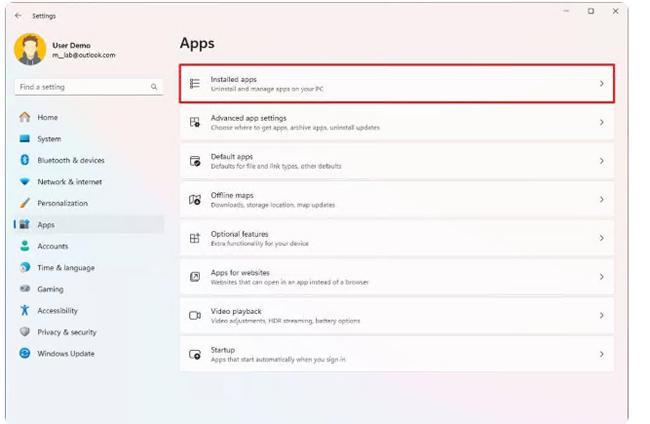Select Windows Update in the sidebar

(65, 353)
